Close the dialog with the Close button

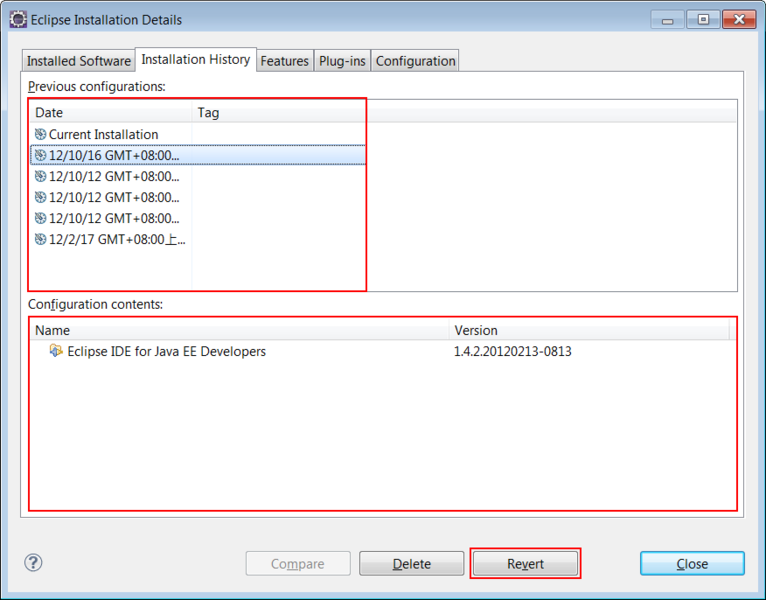(692, 564)
